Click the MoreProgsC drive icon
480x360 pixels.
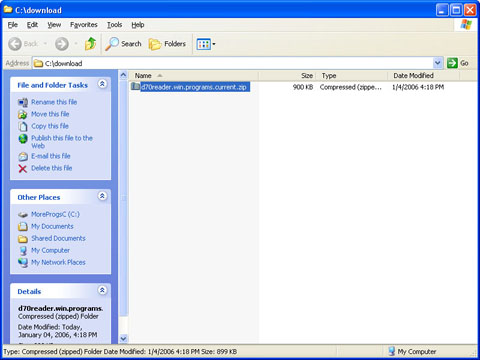coord(23,215)
